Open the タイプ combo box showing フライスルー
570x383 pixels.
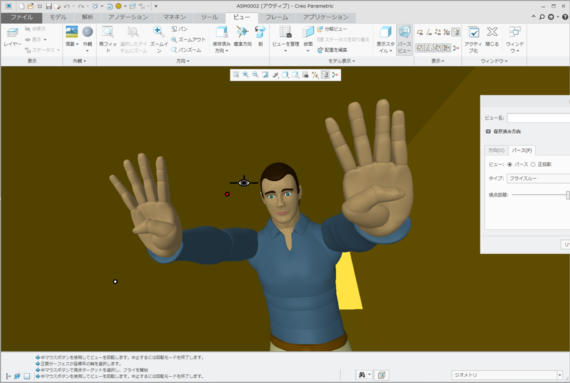538,178
